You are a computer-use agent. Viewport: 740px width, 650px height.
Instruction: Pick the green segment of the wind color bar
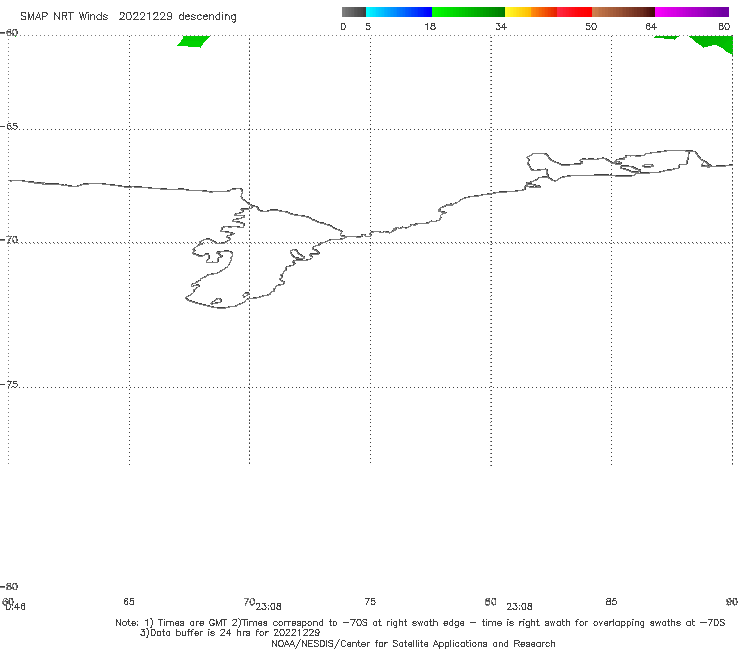[468, 12]
